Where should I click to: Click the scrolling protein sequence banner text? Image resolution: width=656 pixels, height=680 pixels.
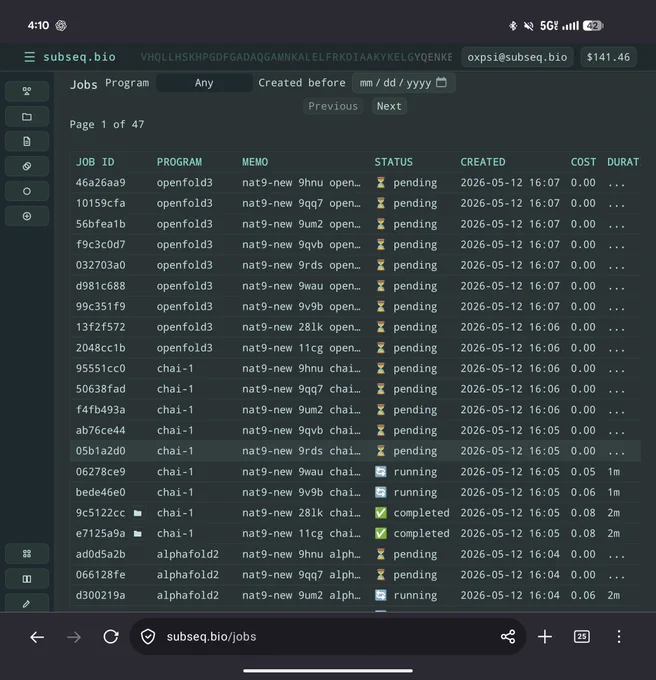(297, 57)
